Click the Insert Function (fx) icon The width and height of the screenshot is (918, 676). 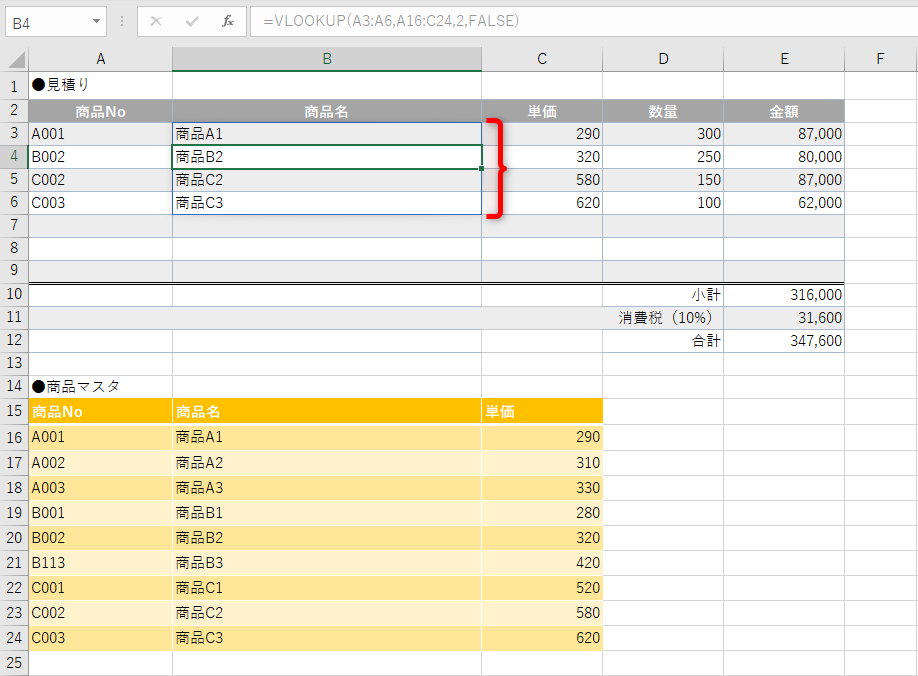[x=226, y=22]
